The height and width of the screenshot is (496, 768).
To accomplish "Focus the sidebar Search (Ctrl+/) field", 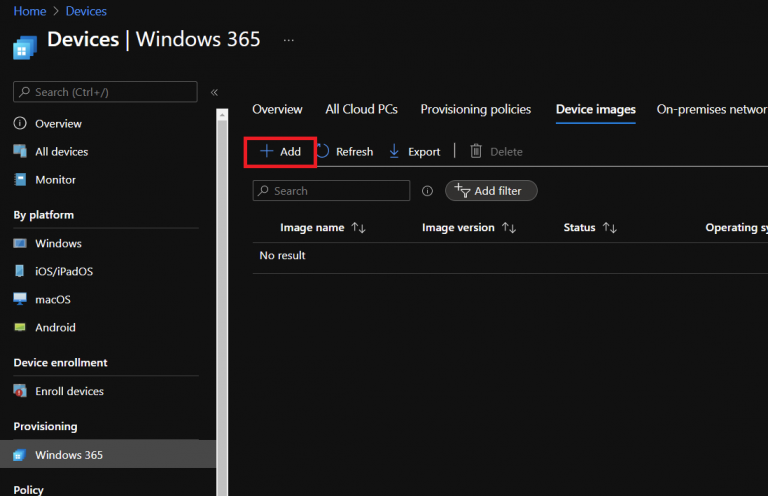I will pos(105,92).
